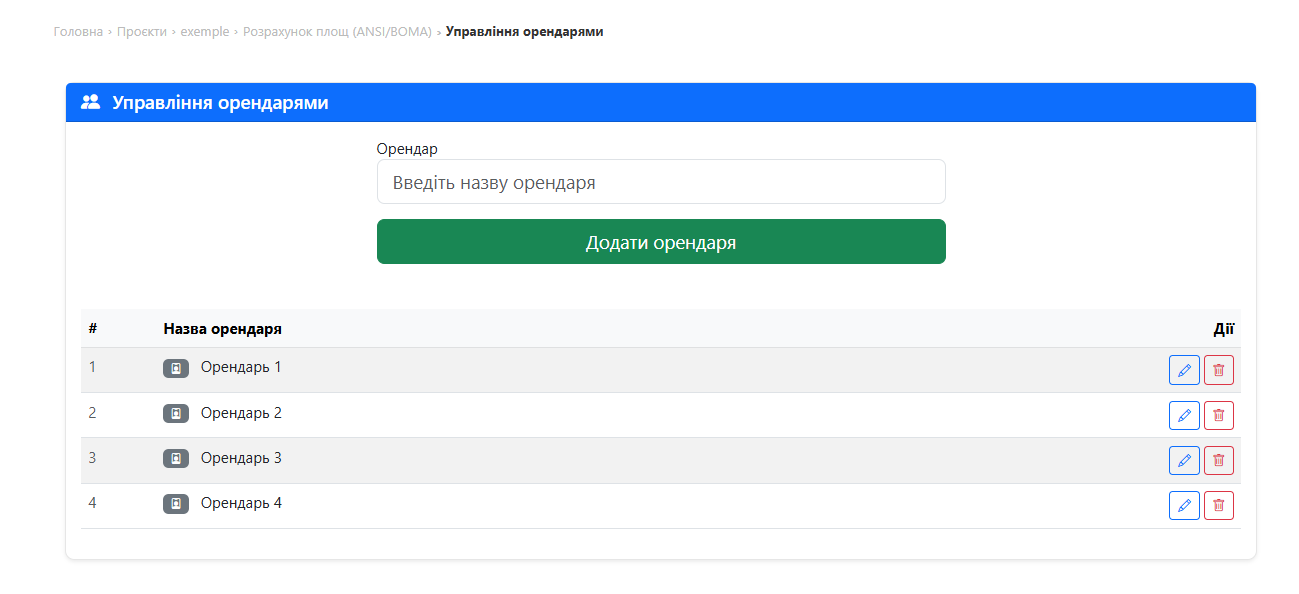Focus the Введіть назву орендаря input field
The width and height of the screenshot is (1299, 594).
661,182
